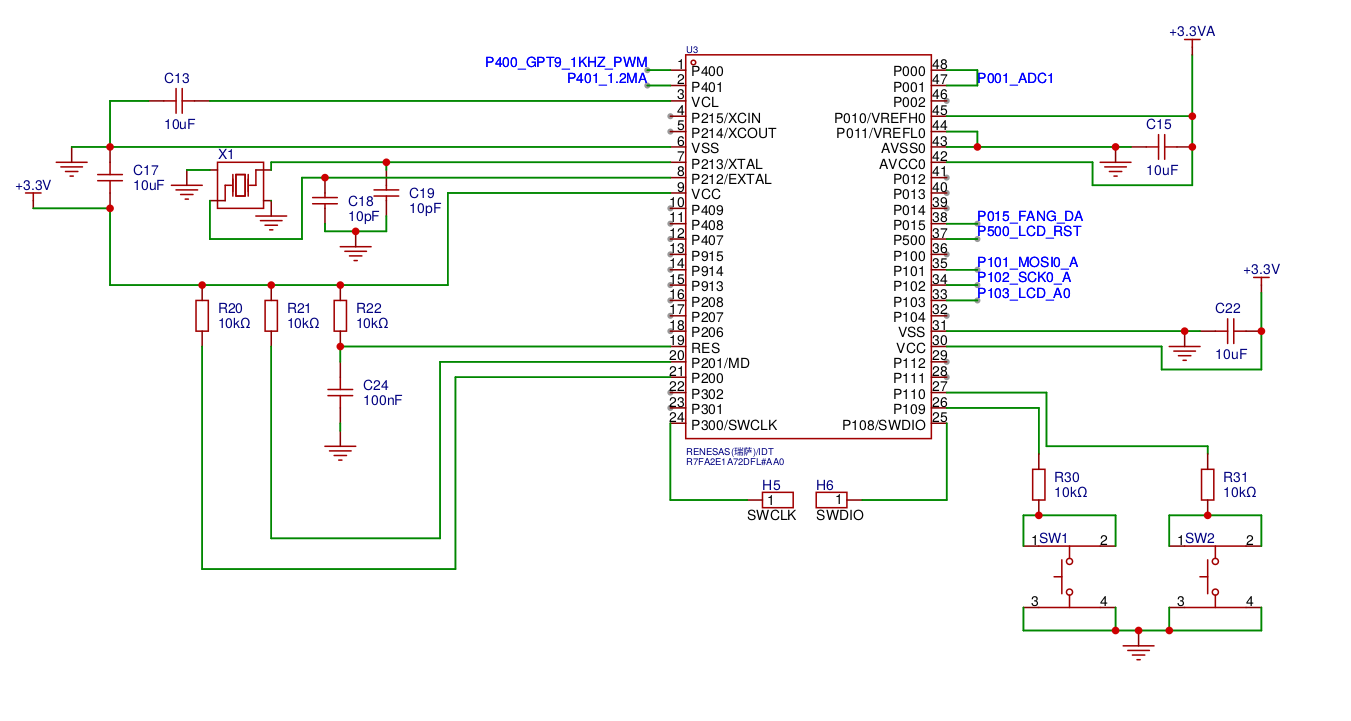The image size is (1351, 721).
Task: Click the +3.3VA power symbol
Action: pyautogui.click(x=1192, y=40)
